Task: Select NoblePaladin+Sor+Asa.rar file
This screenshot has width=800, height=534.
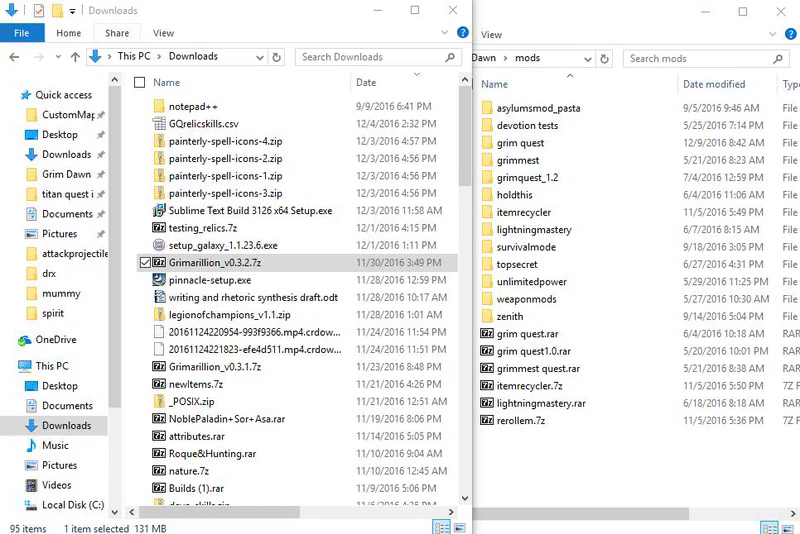Action: [227, 419]
